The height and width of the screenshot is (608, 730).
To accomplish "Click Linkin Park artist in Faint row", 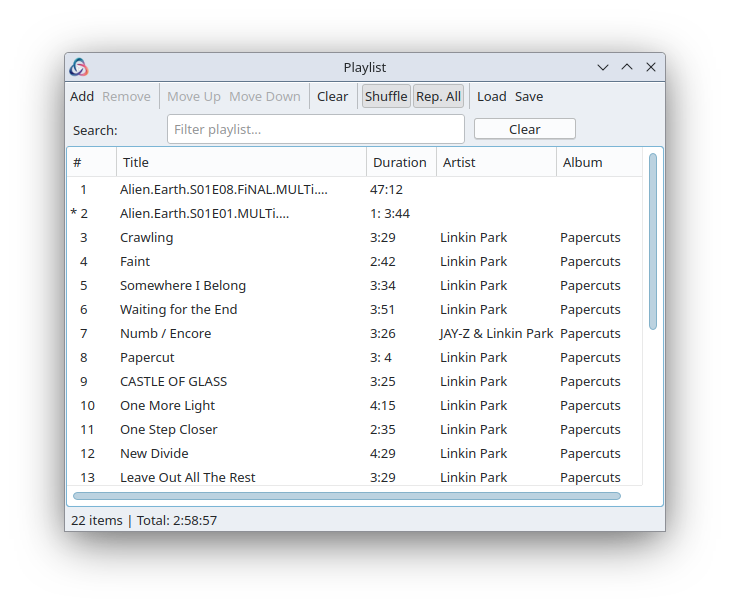I will pos(473,262).
